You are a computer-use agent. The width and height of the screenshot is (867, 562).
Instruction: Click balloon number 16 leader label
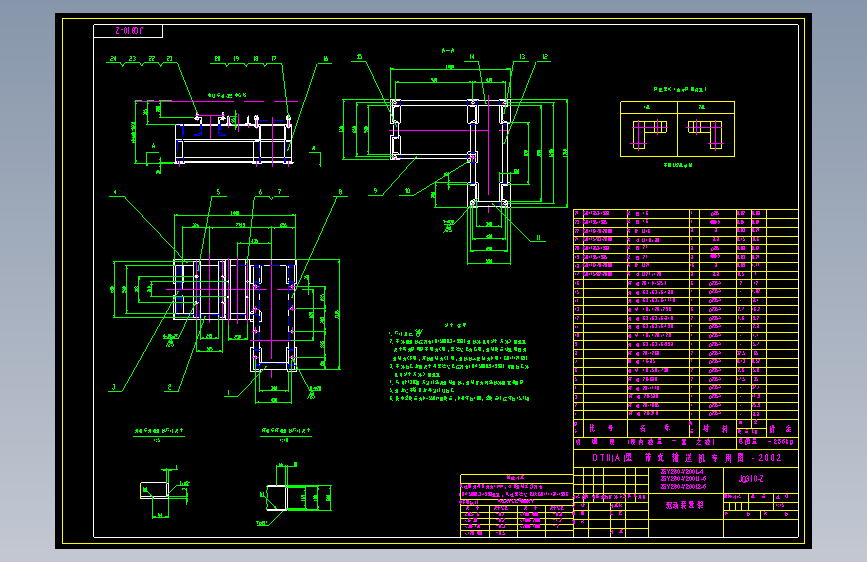(326, 58)
